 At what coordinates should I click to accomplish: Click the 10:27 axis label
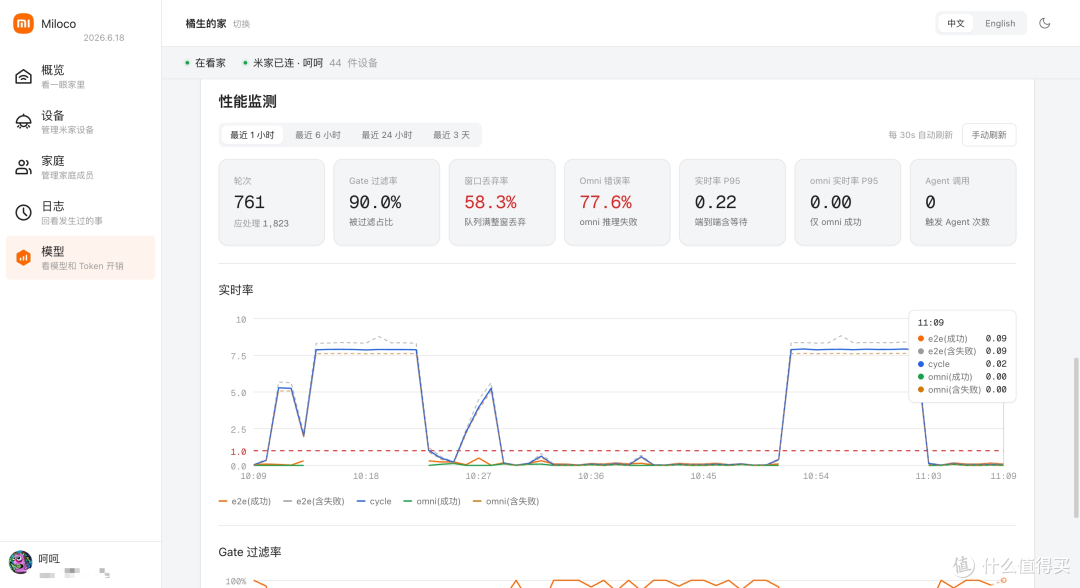click(x=478, y=476)
